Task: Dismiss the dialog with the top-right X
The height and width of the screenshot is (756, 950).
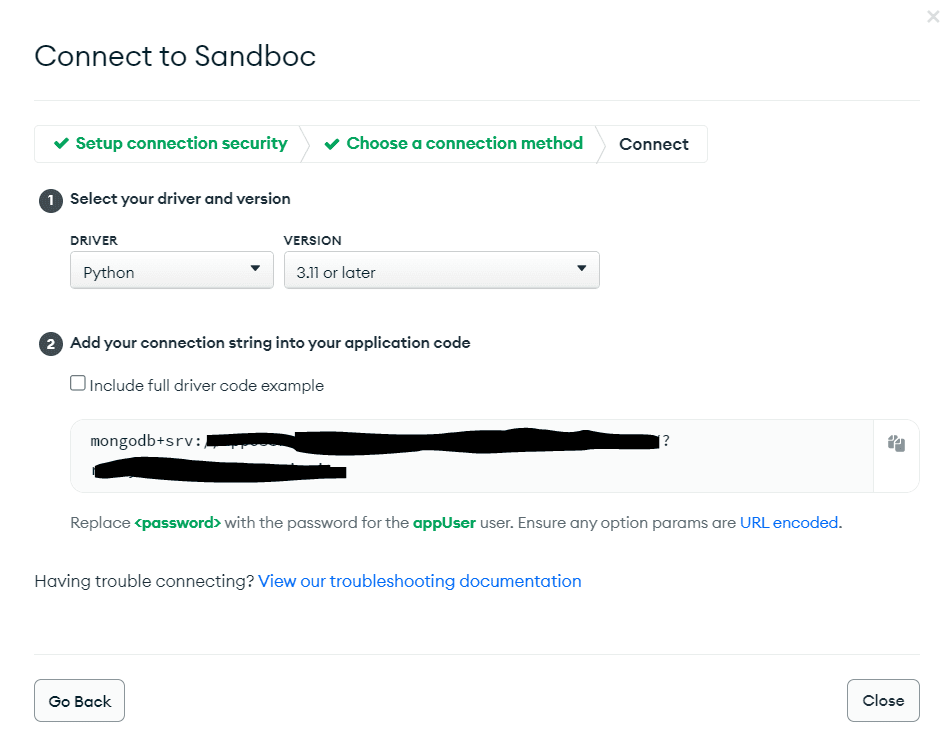Action: (932, 16)
